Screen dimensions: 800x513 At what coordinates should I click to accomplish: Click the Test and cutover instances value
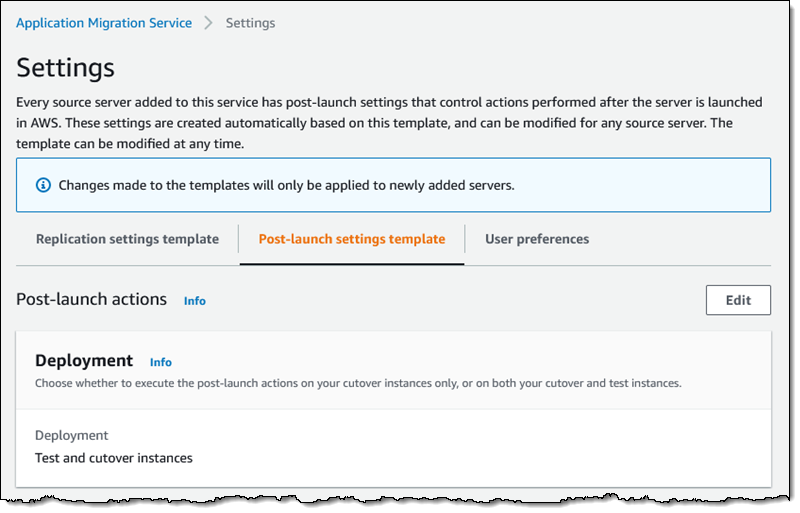(x=113, y=458)
